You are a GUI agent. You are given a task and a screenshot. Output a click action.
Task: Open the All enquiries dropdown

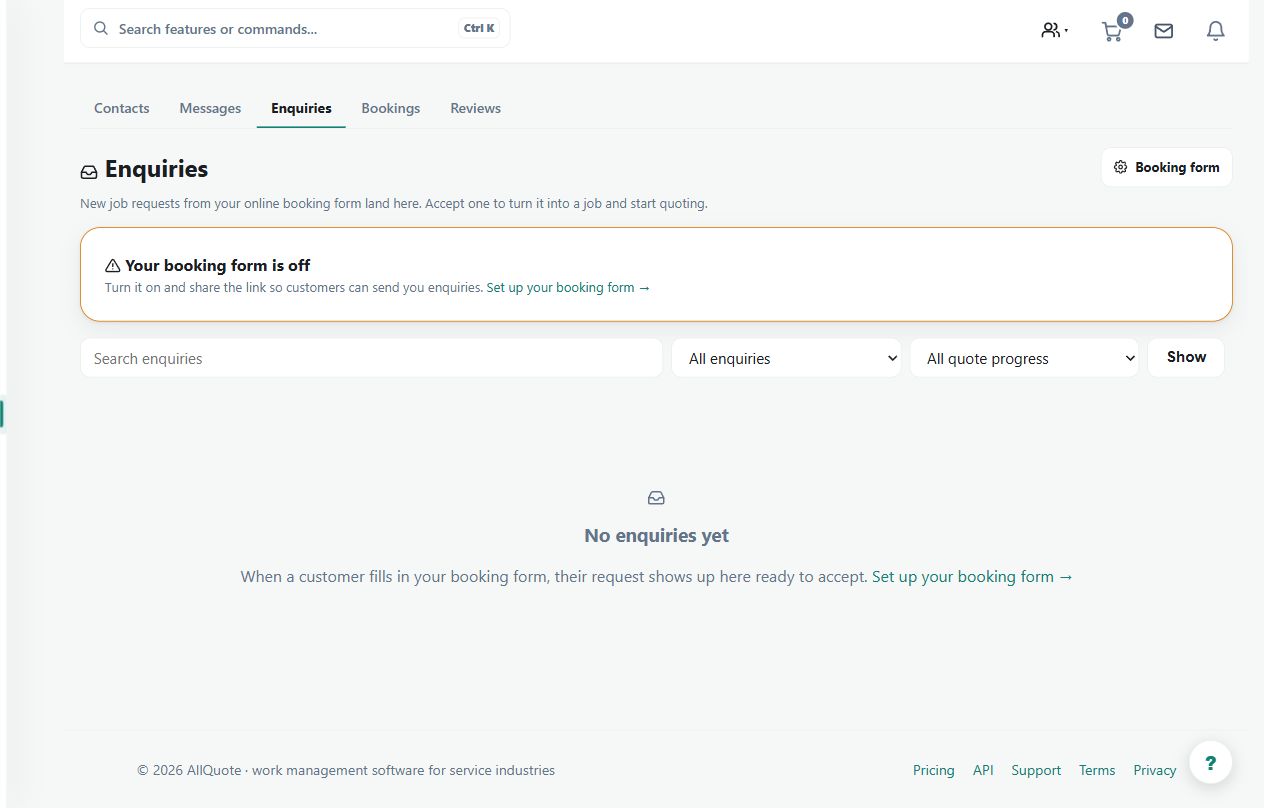tap(786, 358)
